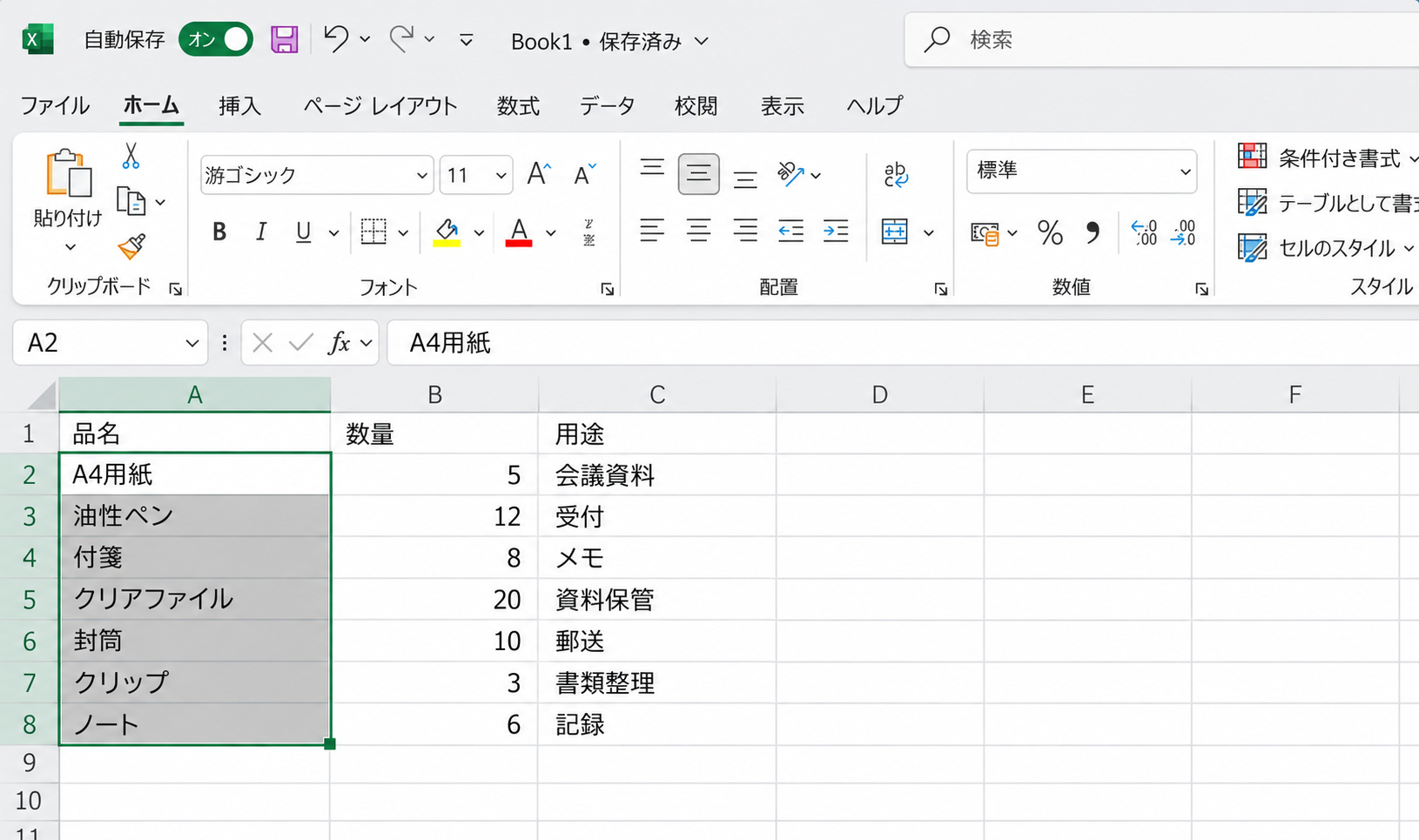Open the ページ レイアウト tab
The width and height of the screenshot is (1419, 840).
point(380,106)
